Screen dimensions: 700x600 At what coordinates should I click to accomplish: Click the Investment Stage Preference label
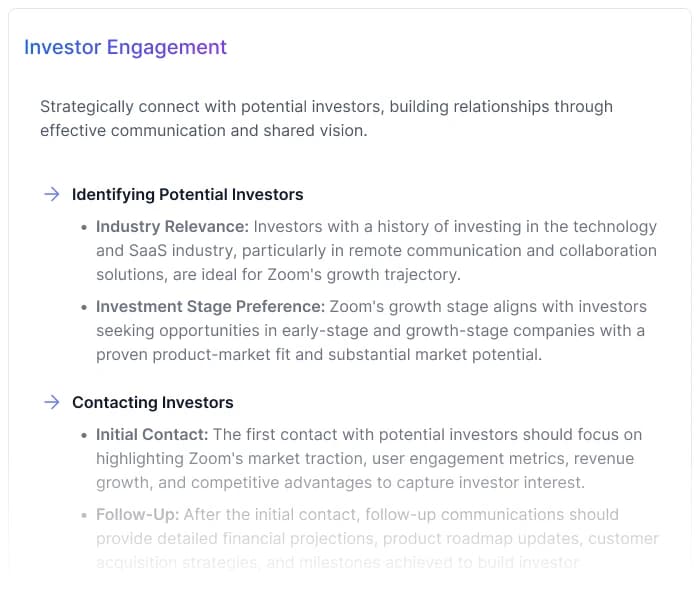211,307
